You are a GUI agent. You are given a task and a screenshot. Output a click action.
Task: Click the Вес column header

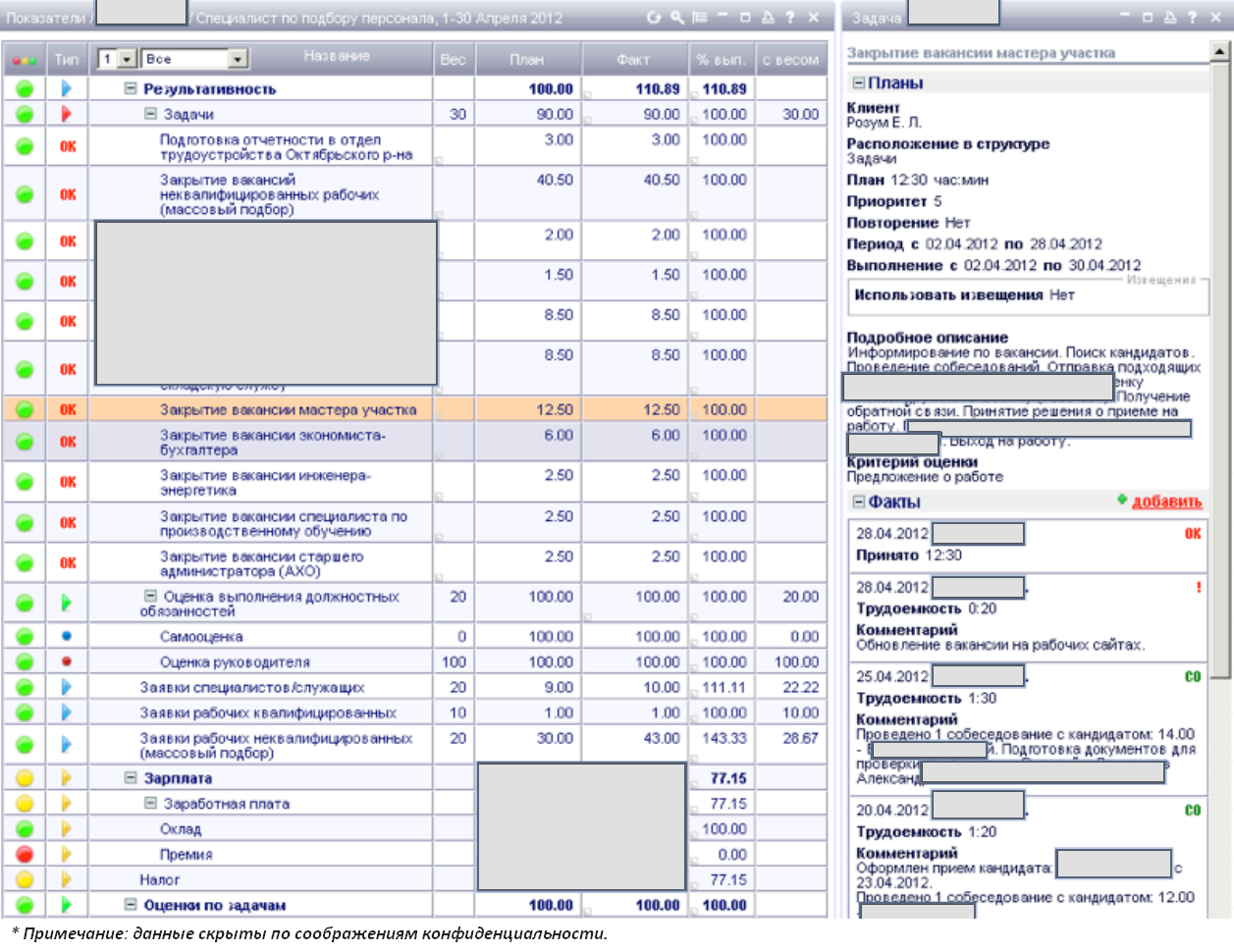[x=454, y=60]
